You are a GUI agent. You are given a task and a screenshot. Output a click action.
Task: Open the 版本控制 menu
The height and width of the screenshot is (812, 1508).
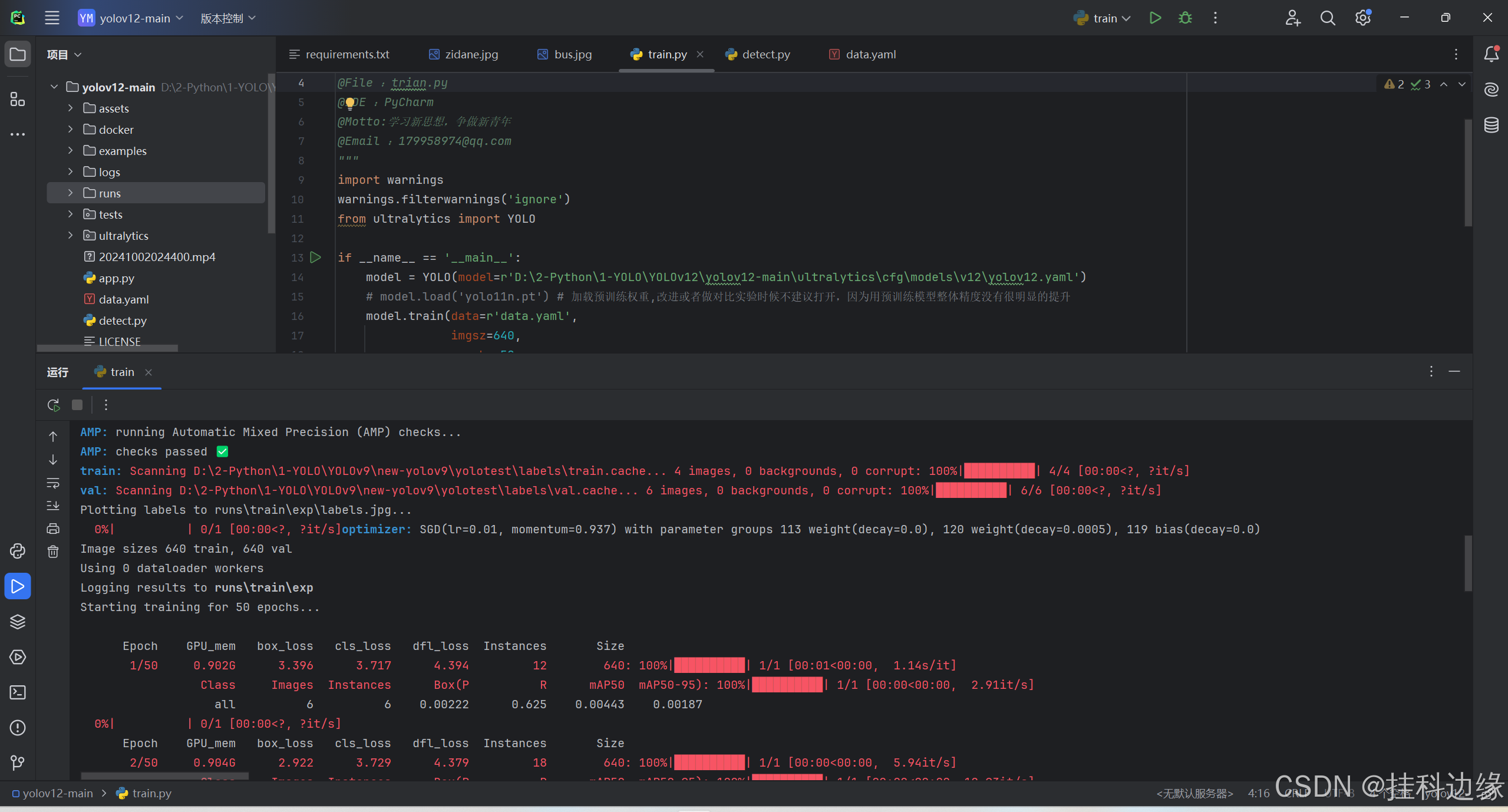(x=227, y=18)
